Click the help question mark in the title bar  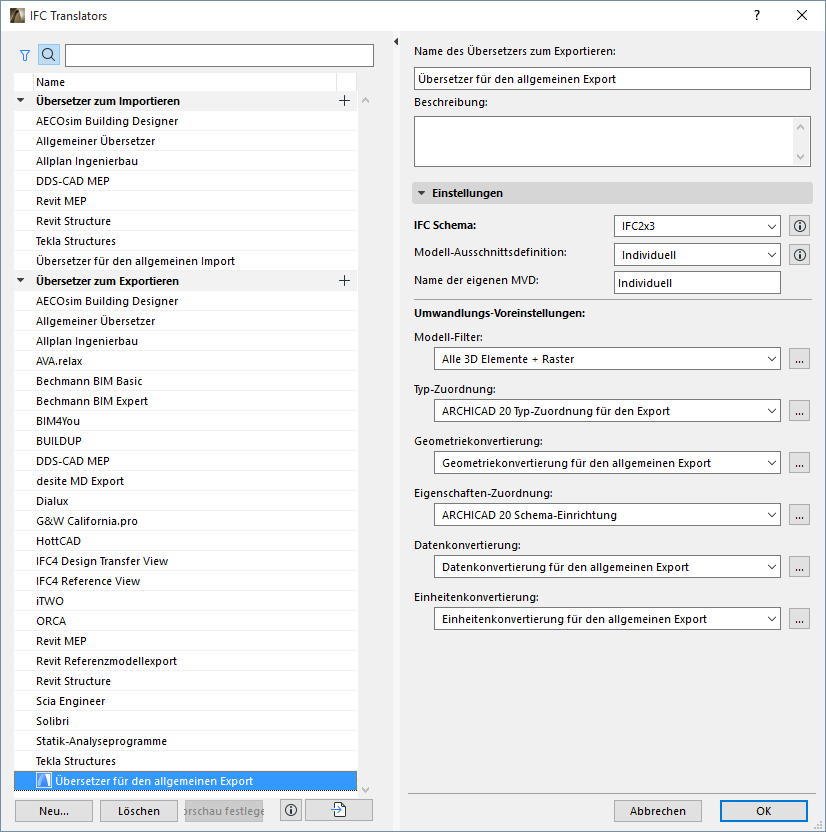coord(757,15)
